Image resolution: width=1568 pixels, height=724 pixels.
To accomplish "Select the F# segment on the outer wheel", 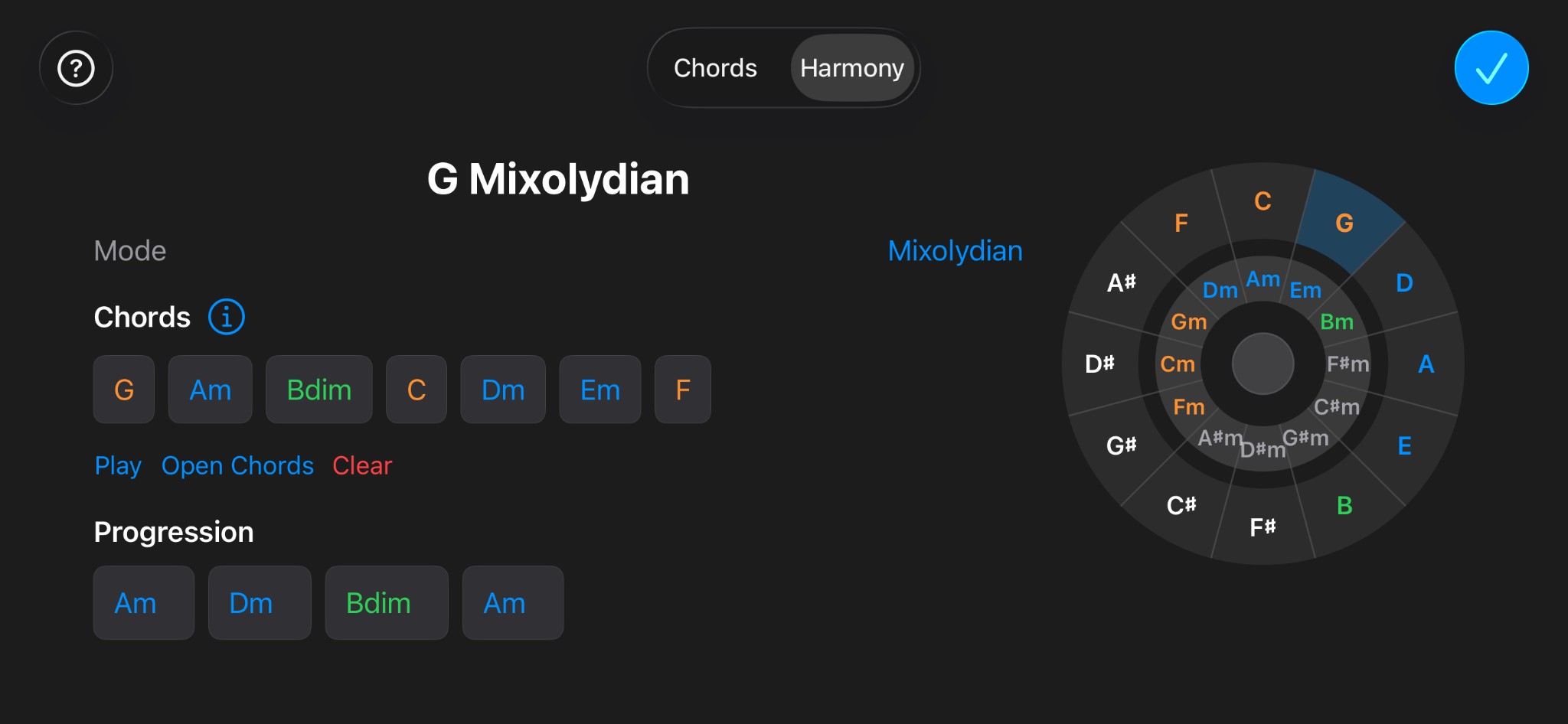I will pos(1263,527).
